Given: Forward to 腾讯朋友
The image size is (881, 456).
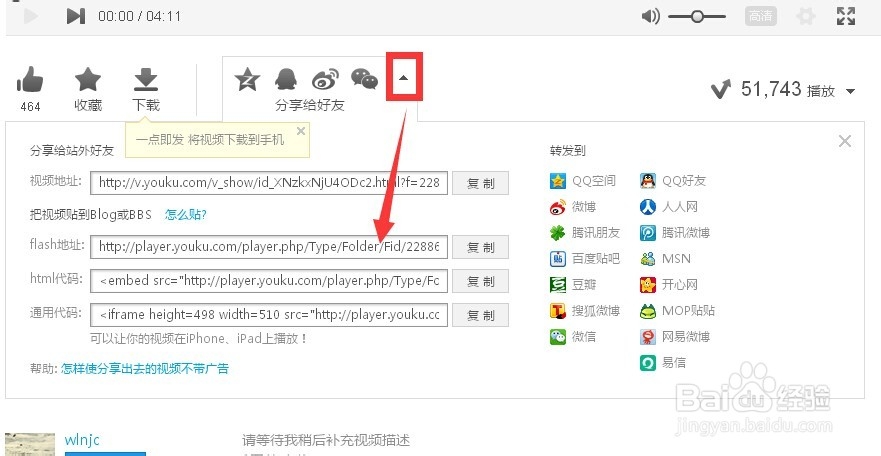Looking at the screenshot, I should point(584,232).
